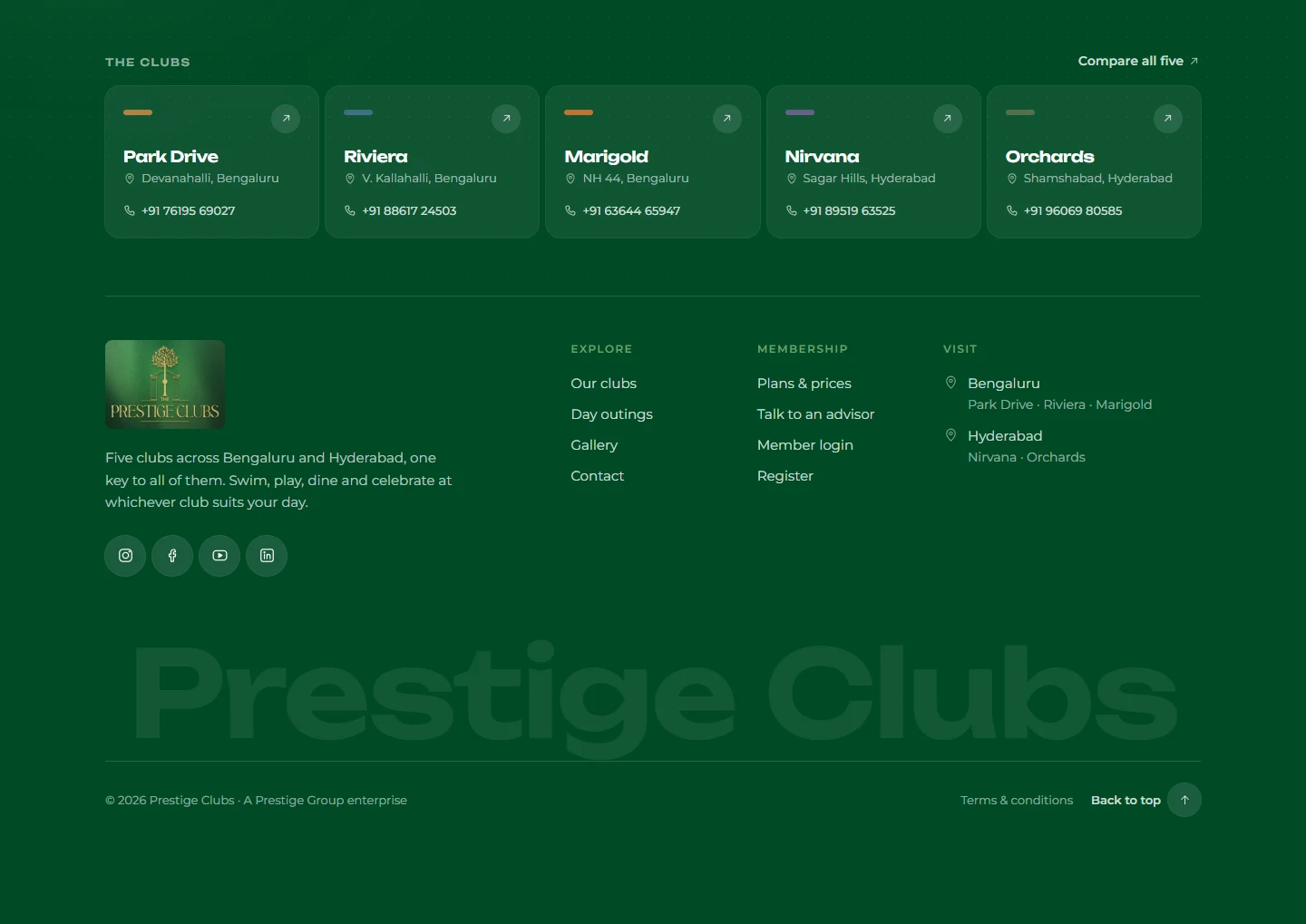The image size is (1306, 924).
Task: Select Talk to an advisor link
Action: coord(816,414)
